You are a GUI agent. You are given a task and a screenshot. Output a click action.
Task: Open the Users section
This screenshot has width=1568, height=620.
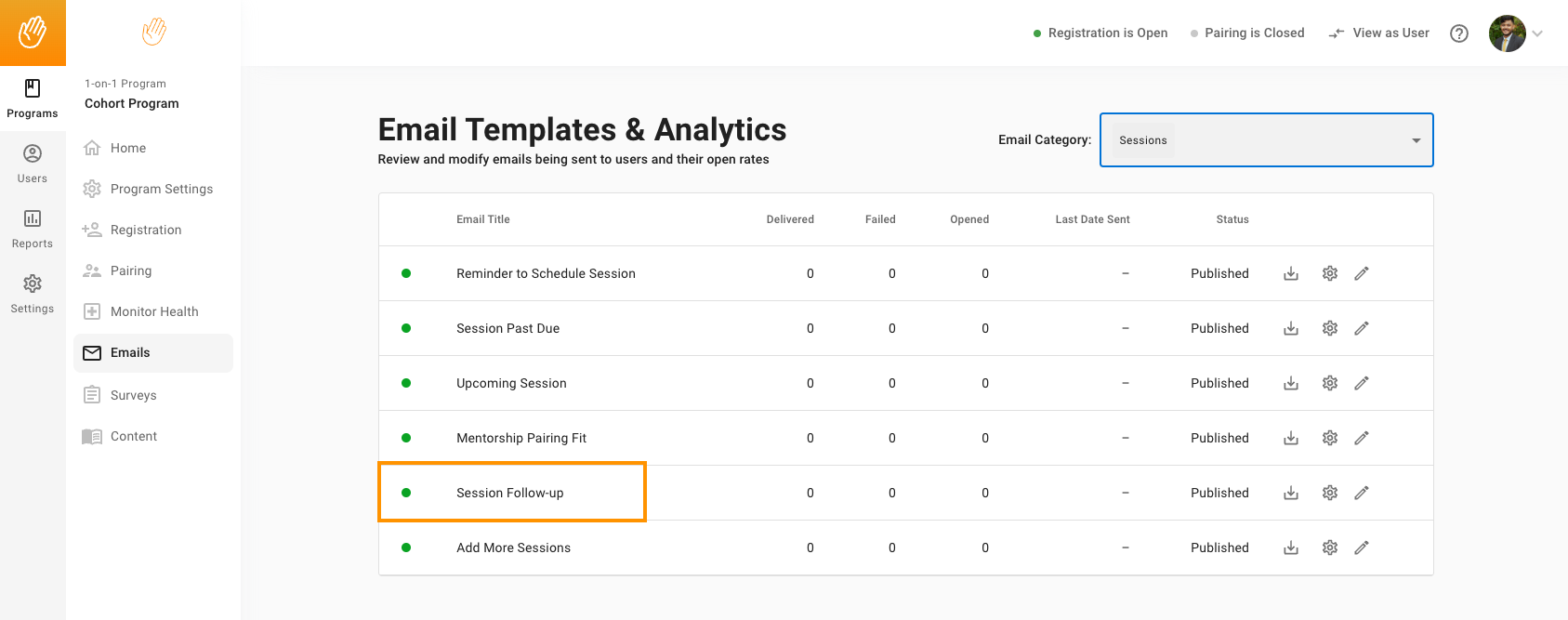[x=33, y=164]
